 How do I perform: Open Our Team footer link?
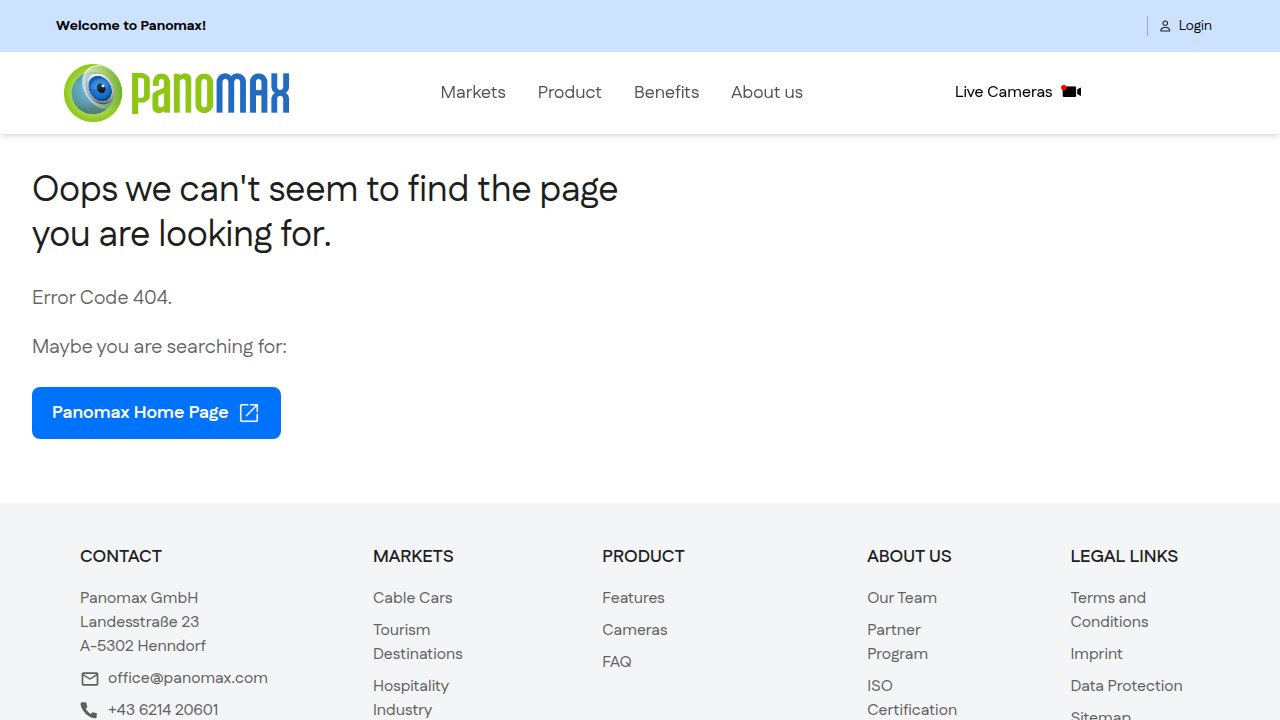point(902,598)
